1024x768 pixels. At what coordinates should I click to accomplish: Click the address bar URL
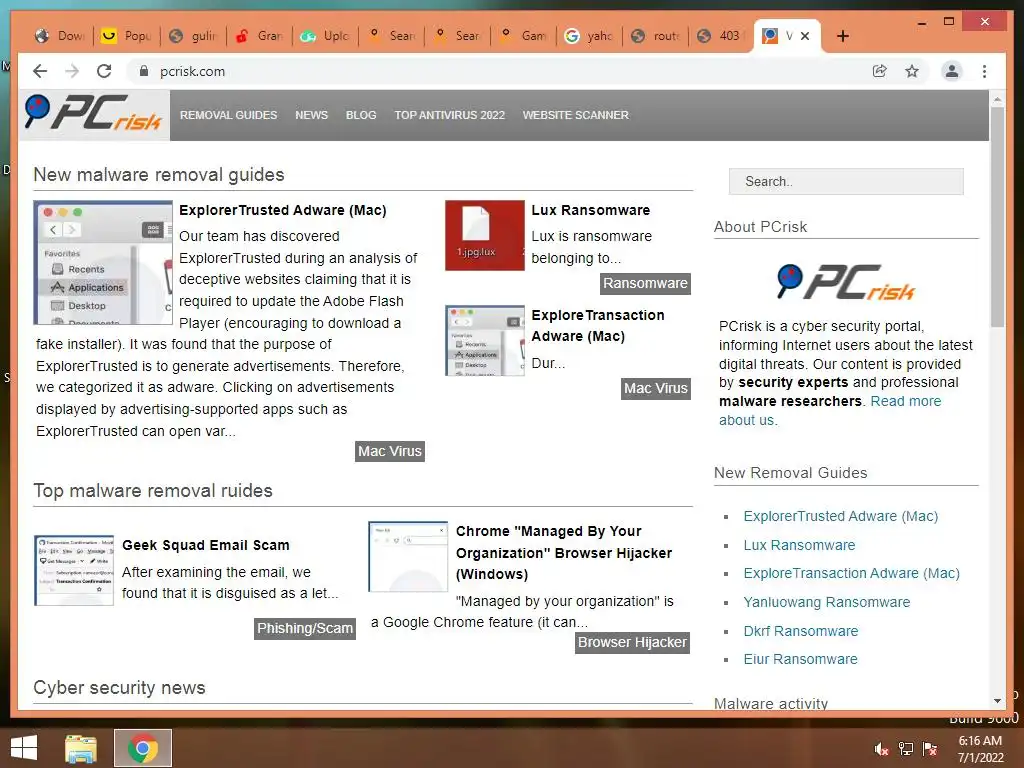click(x=193, y=71)
